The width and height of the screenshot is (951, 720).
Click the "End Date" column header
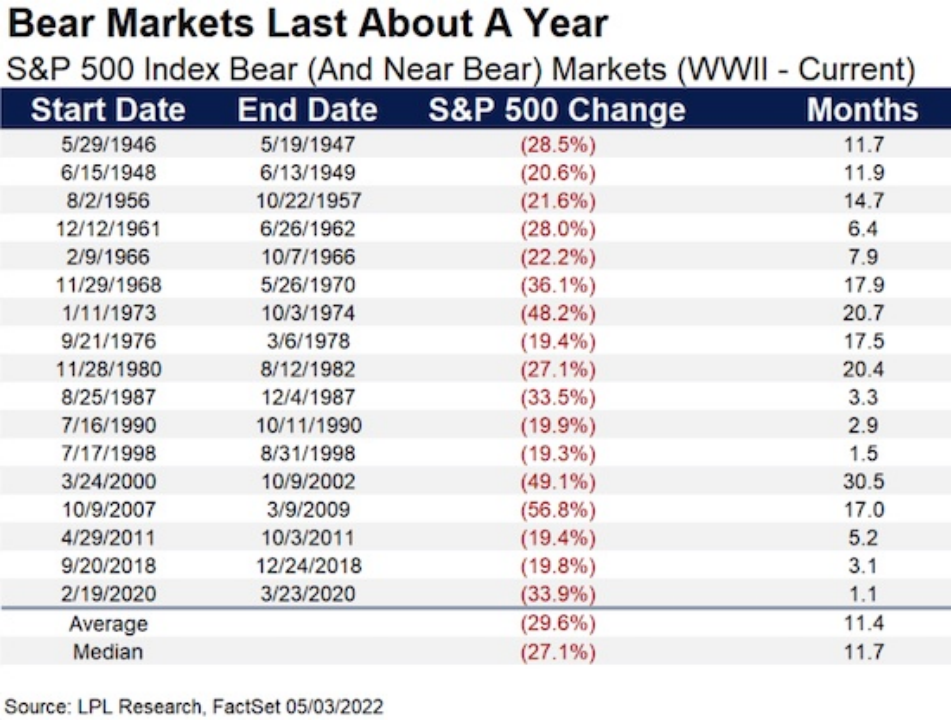tap(307, 109)
